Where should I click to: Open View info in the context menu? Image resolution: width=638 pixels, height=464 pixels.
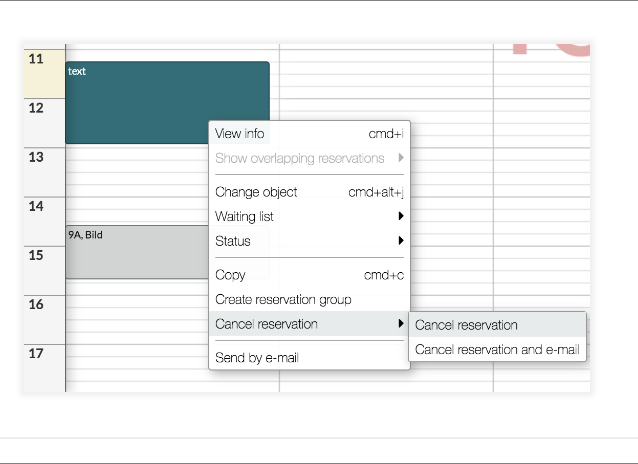click(x=309, y=134)
